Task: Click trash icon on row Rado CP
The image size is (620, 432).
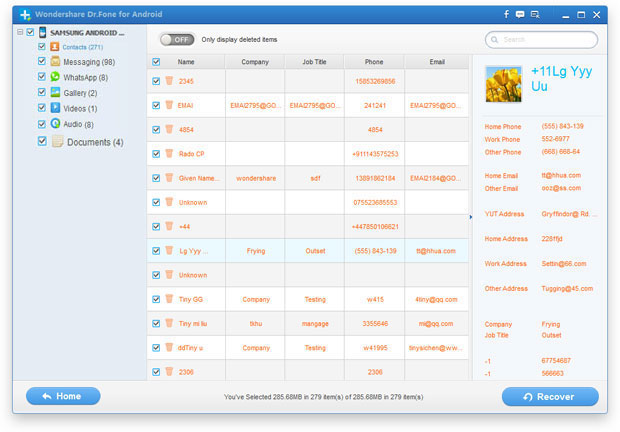Action: click(169, 153)
